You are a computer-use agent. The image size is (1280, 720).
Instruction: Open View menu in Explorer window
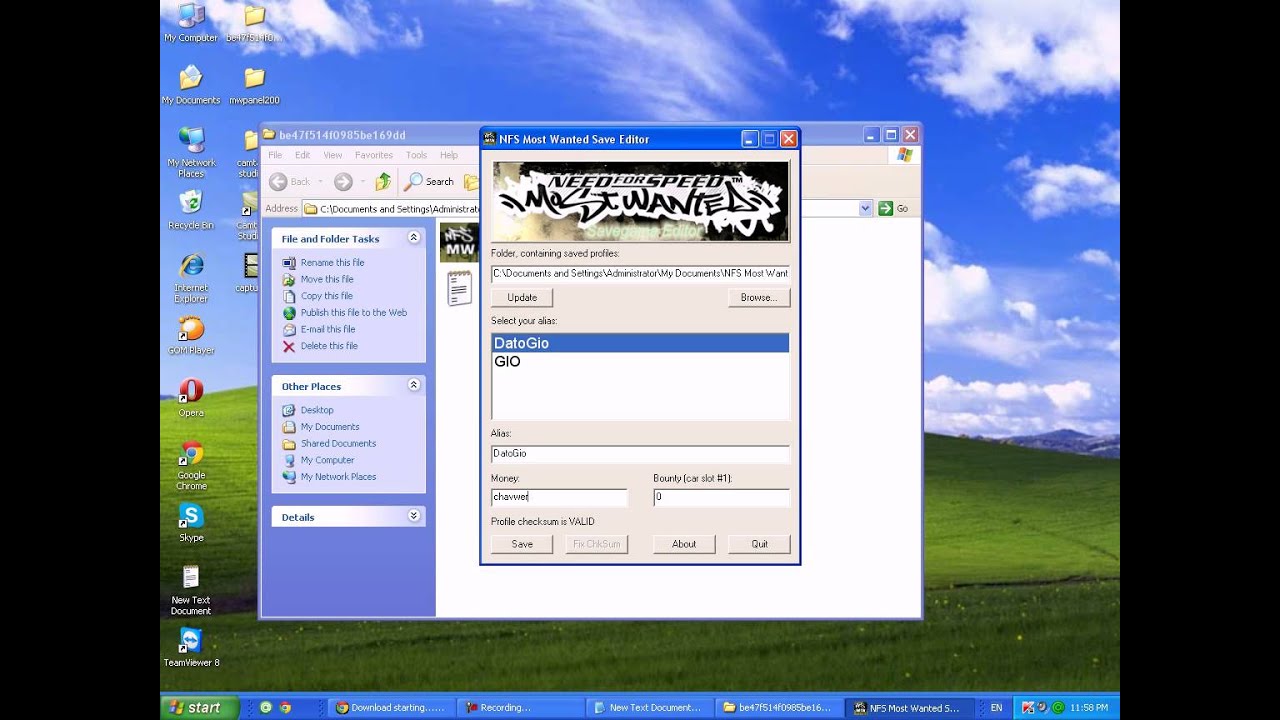(x=332, y=155)
